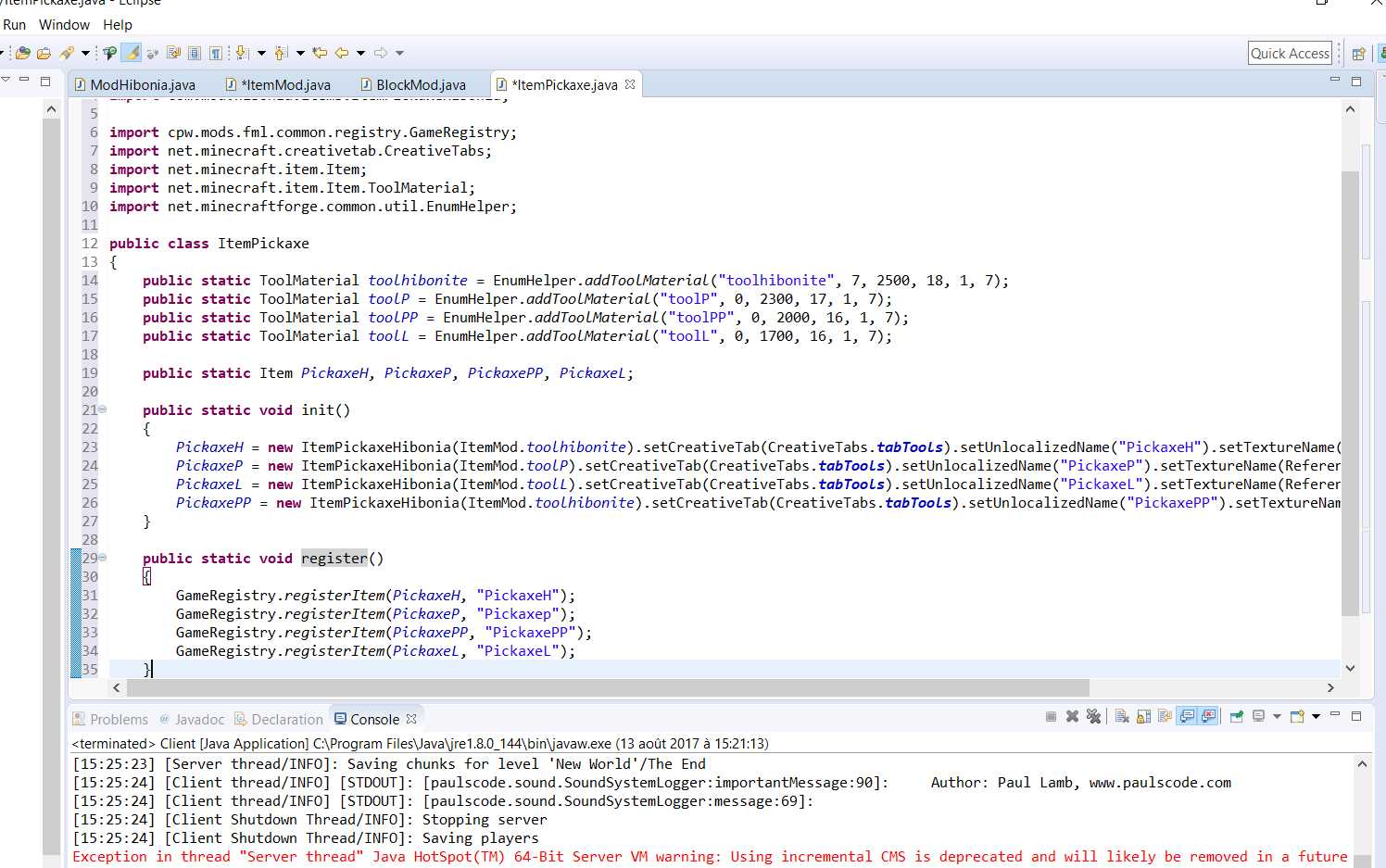Screen dimensions: 1386x868
Task: Open left panel View Menu triangle
Action: [x=6, y=80]
